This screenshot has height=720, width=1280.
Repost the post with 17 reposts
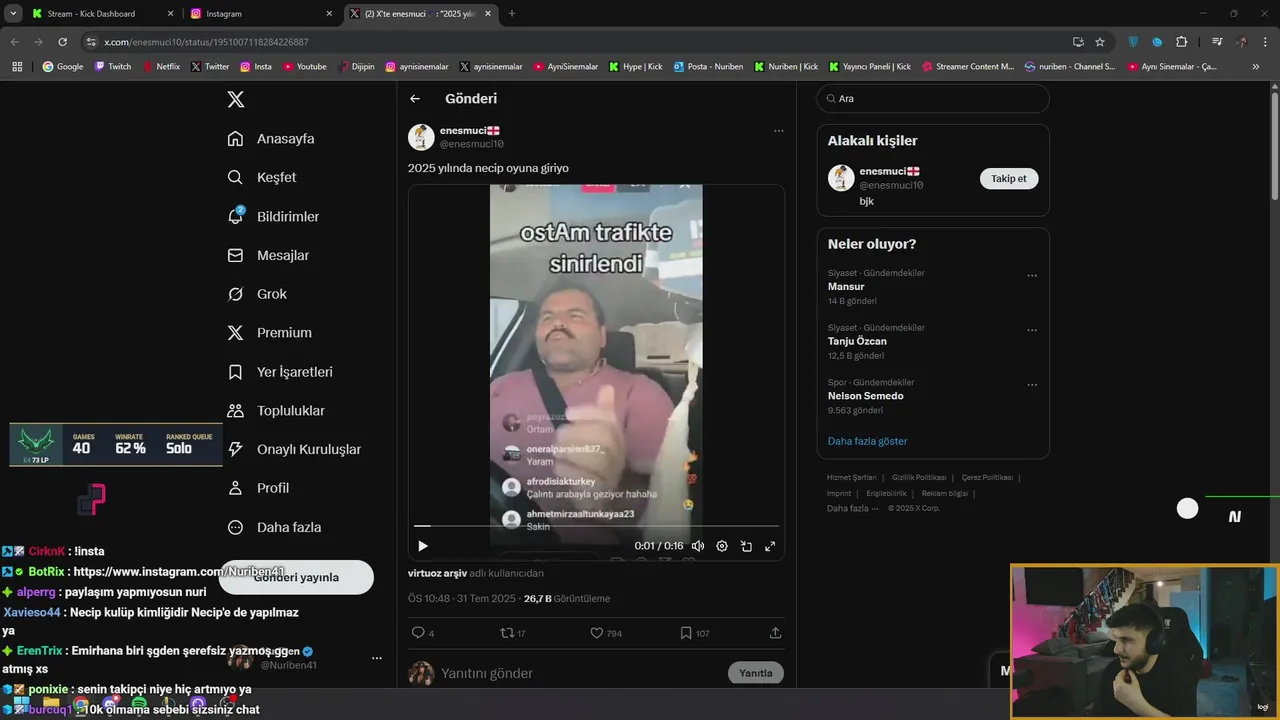coord(513,633)
